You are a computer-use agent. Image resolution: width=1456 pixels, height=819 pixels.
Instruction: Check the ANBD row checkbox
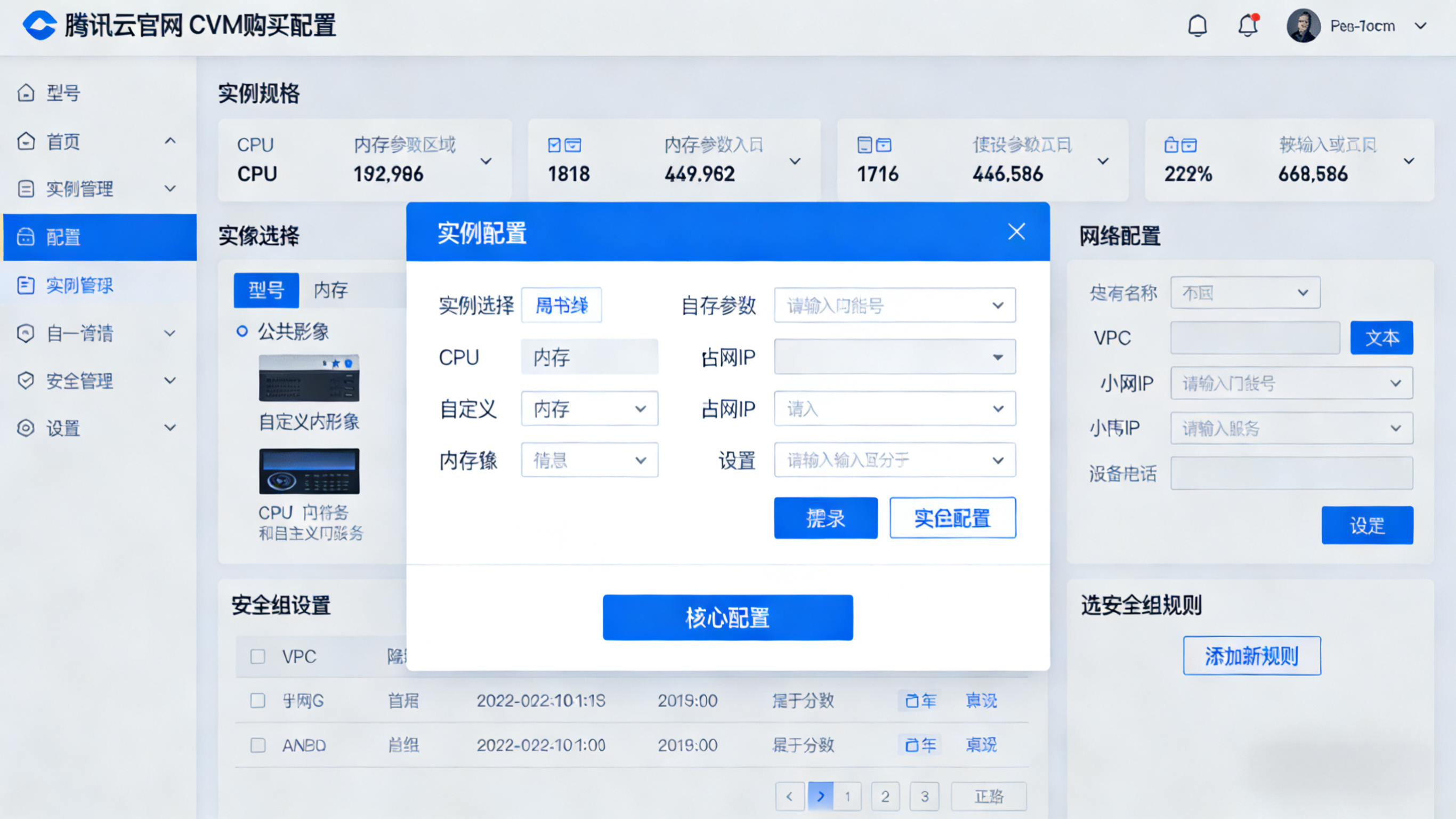258,745
